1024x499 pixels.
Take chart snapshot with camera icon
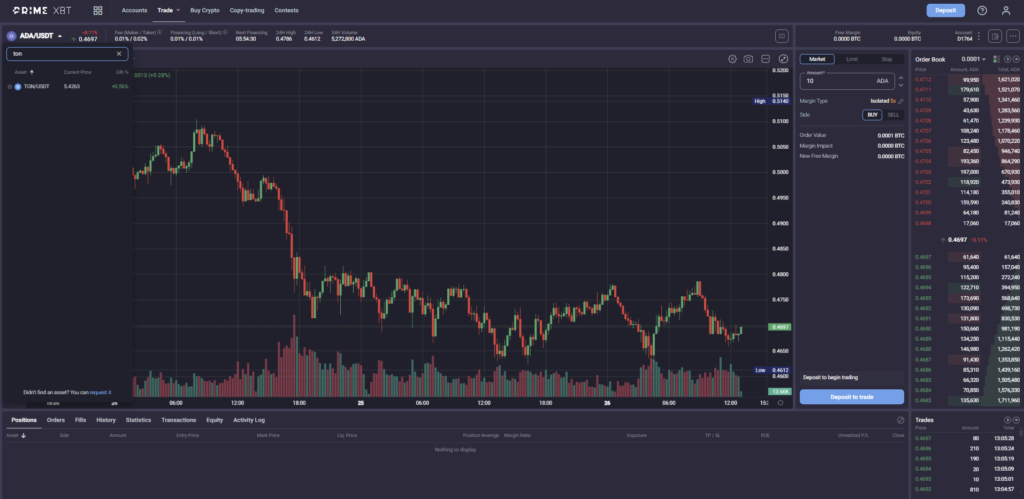pyautogui.click(x=748, y=59)
